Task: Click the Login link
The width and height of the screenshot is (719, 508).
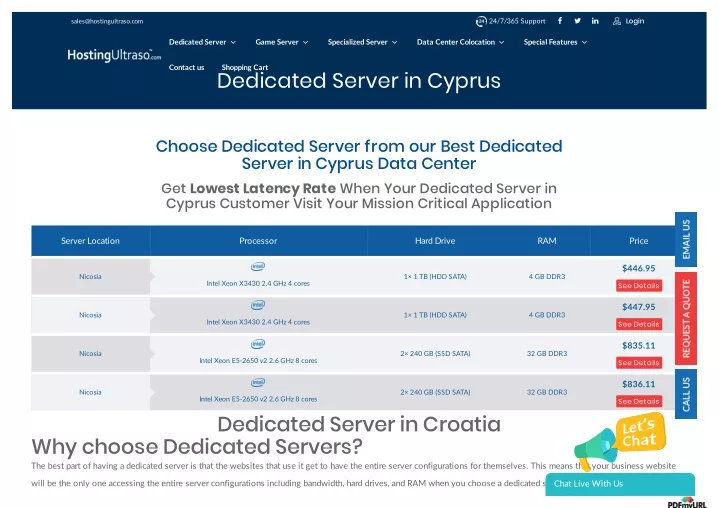Action: coord(635,21)
